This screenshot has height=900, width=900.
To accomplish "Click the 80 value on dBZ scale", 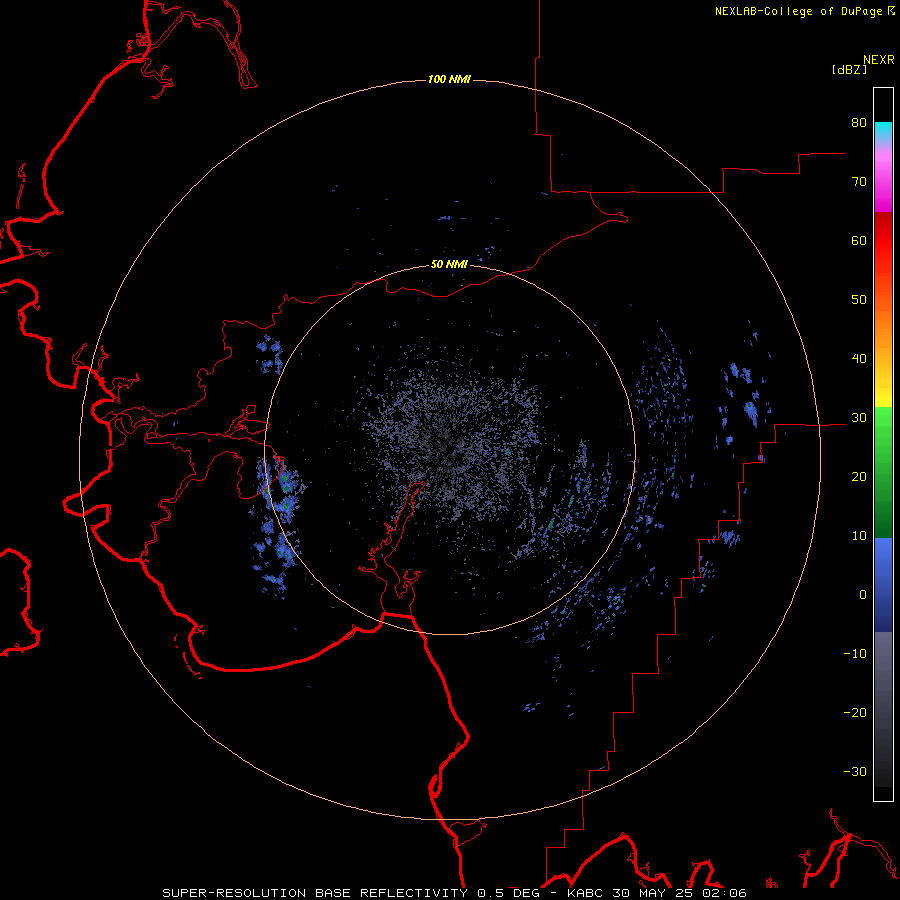I will [x=859, y=123].
